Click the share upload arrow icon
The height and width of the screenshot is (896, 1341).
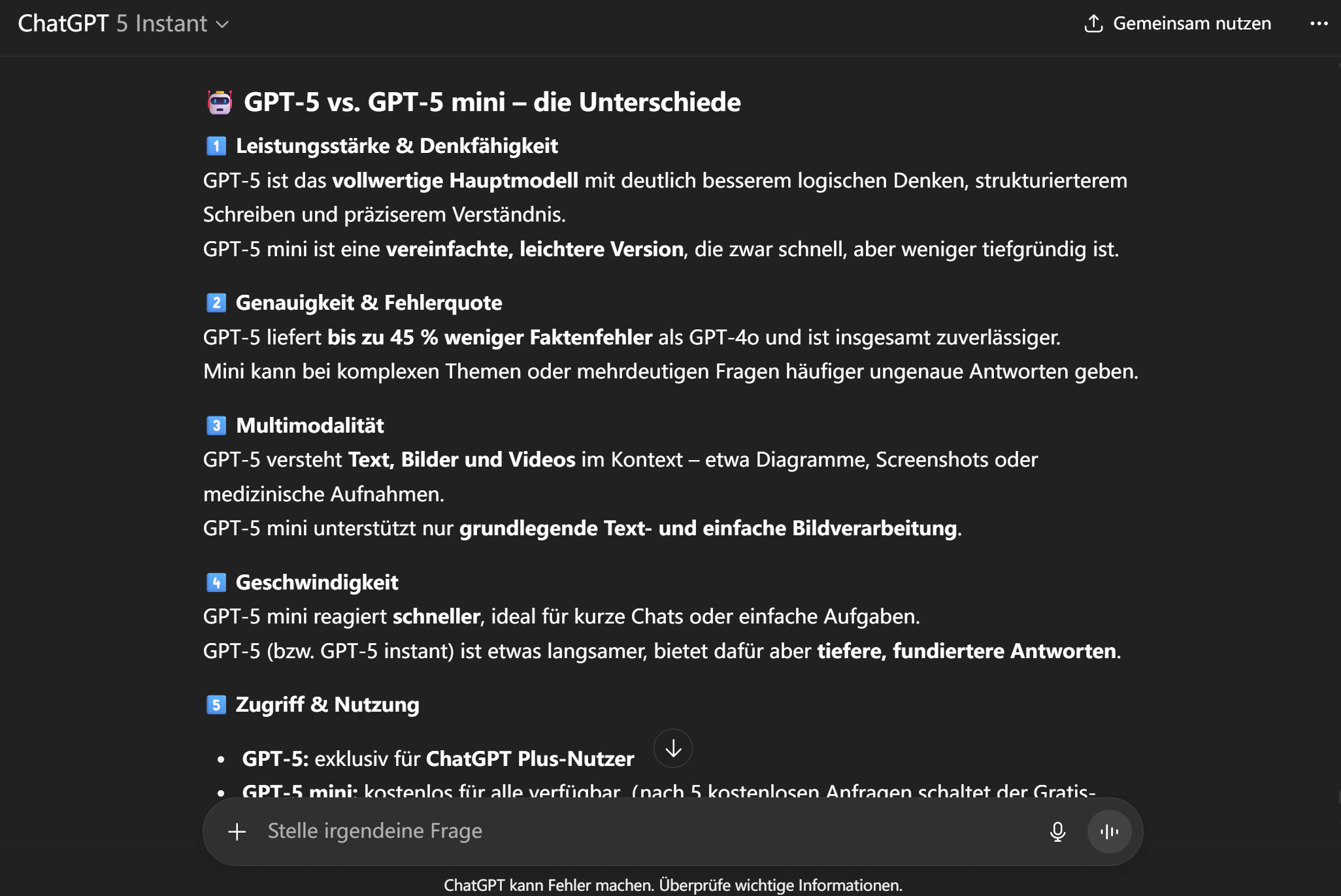click(1093, 24)
